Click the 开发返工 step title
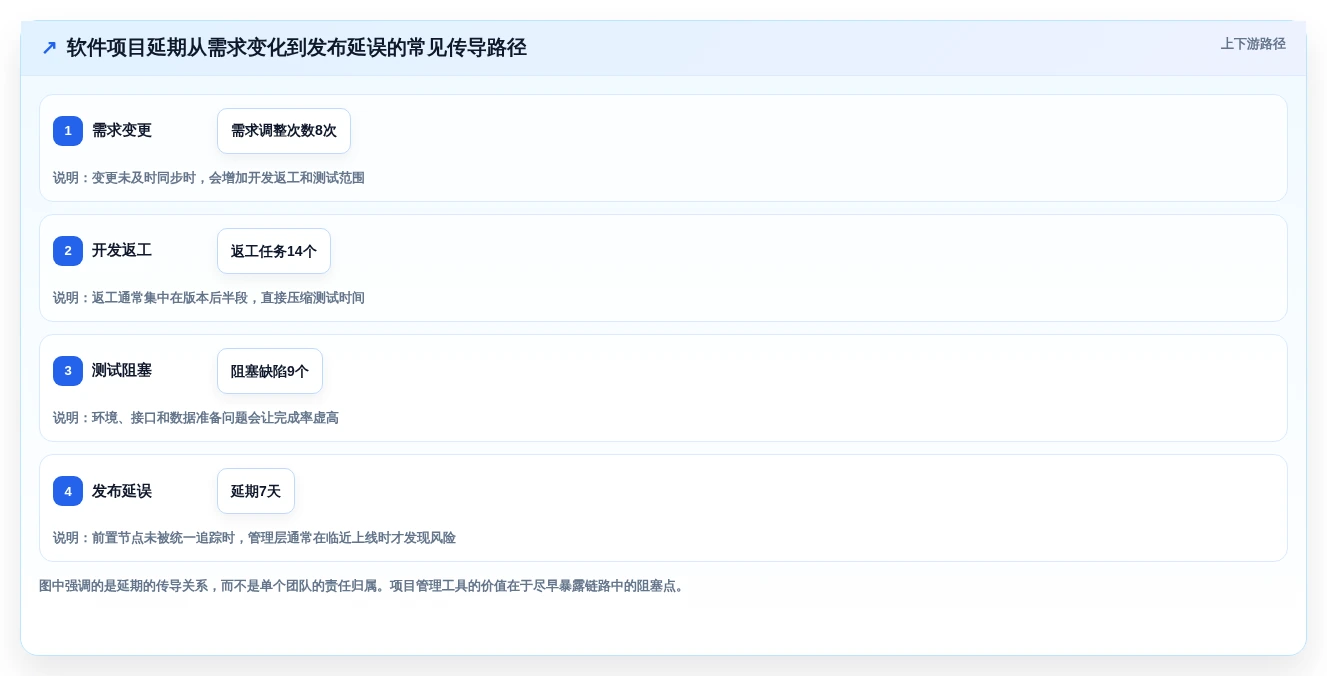Viewport: 1327px width, 676px height. point(122,251)
